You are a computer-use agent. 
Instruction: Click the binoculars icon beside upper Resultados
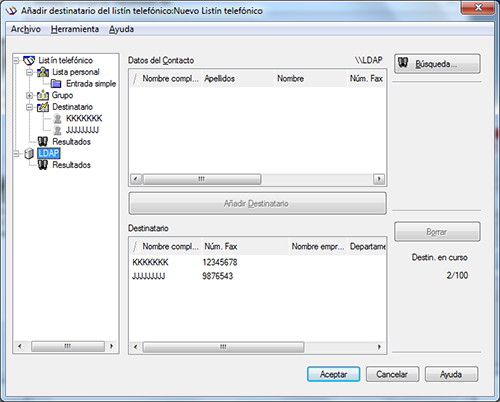pos(43,142)
